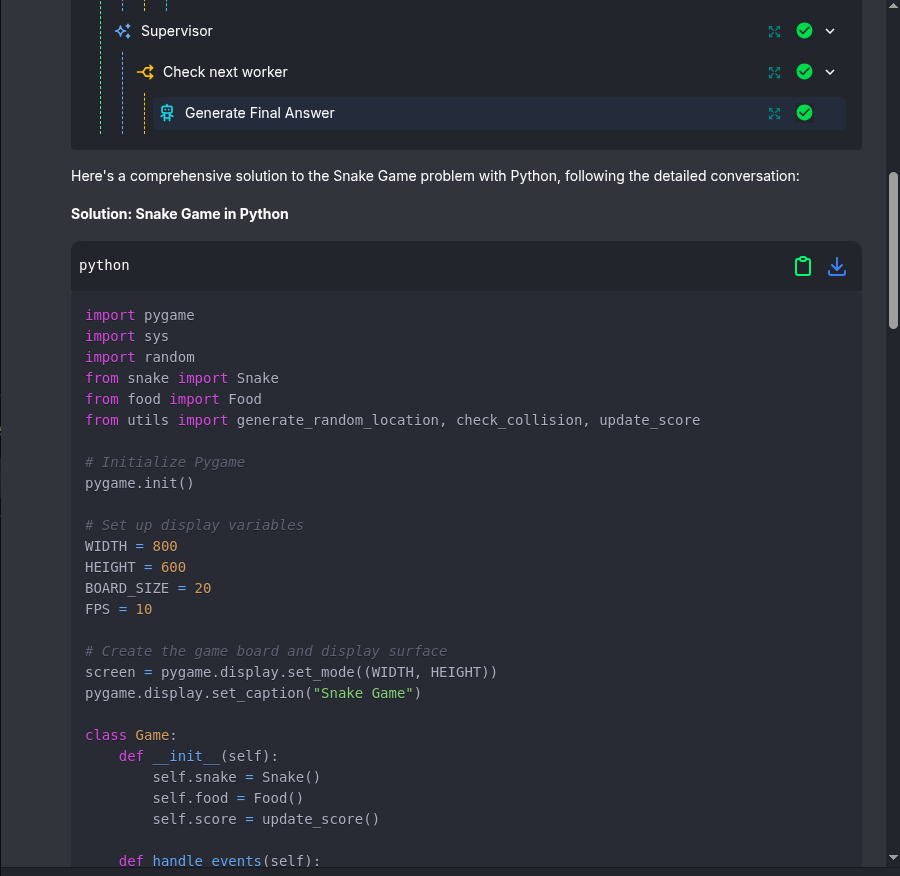The width and height of the screenshot is (900, 876).
Task: Select the Generate Final Answer row
Action: coord(499,113)
